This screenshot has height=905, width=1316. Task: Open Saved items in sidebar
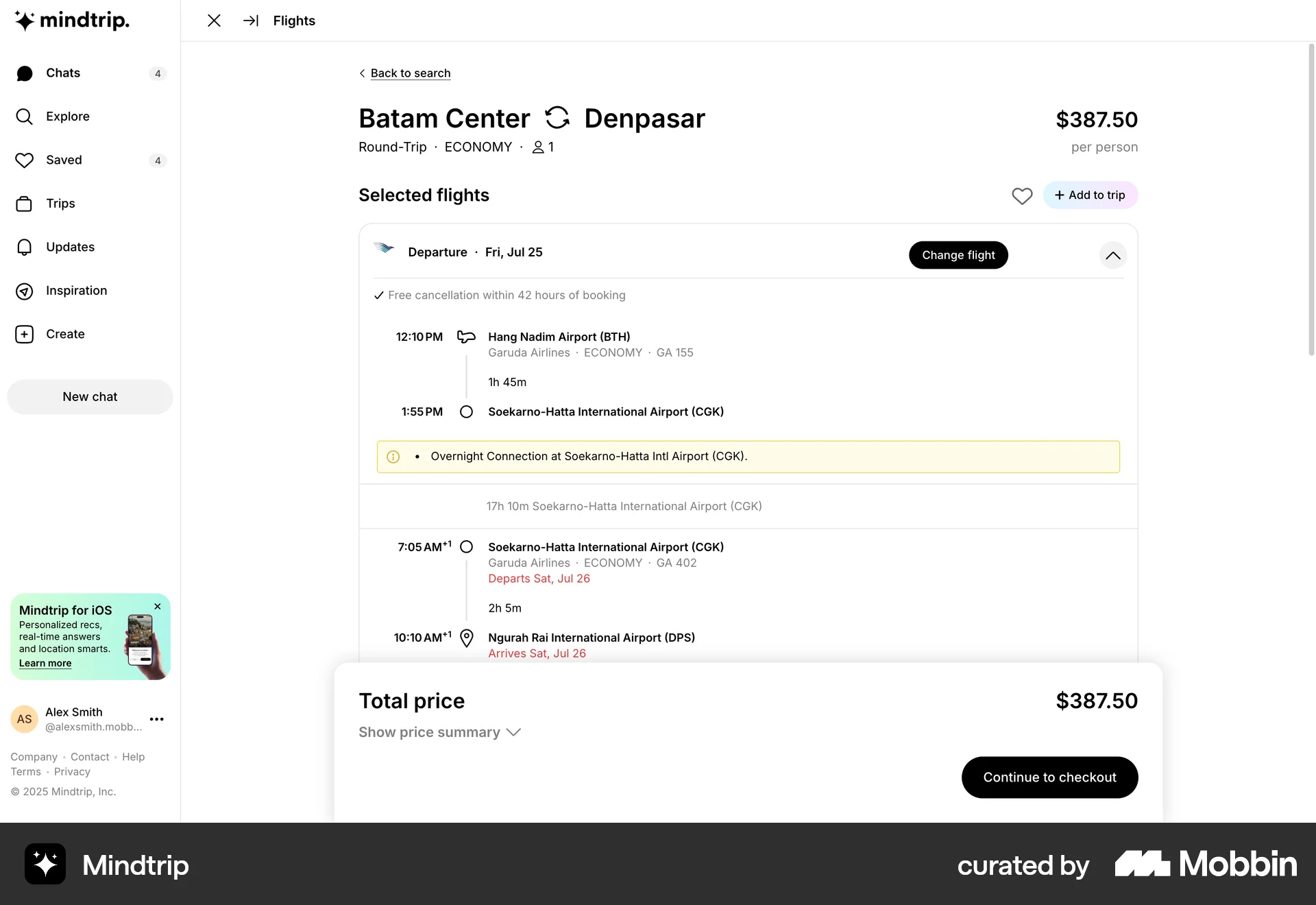pos(64,160)
